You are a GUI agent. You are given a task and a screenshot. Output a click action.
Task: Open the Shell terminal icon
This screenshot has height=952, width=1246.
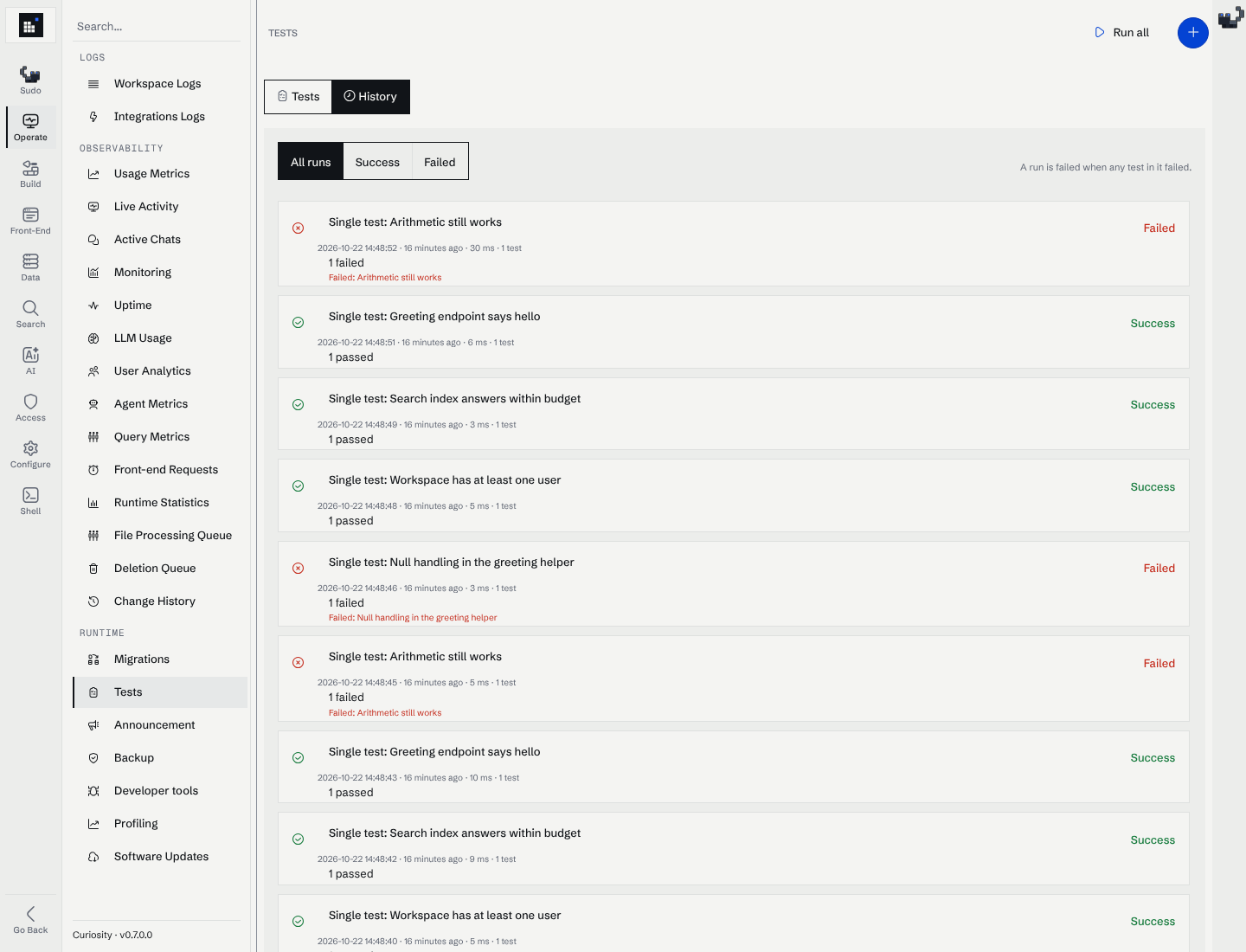[x=30, y=500]
